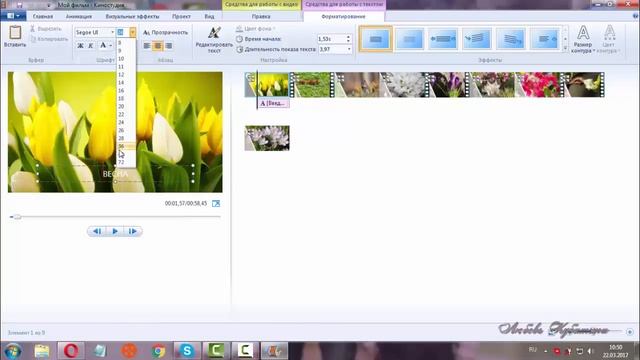Click the Вставить paste icon

point(15,33)
